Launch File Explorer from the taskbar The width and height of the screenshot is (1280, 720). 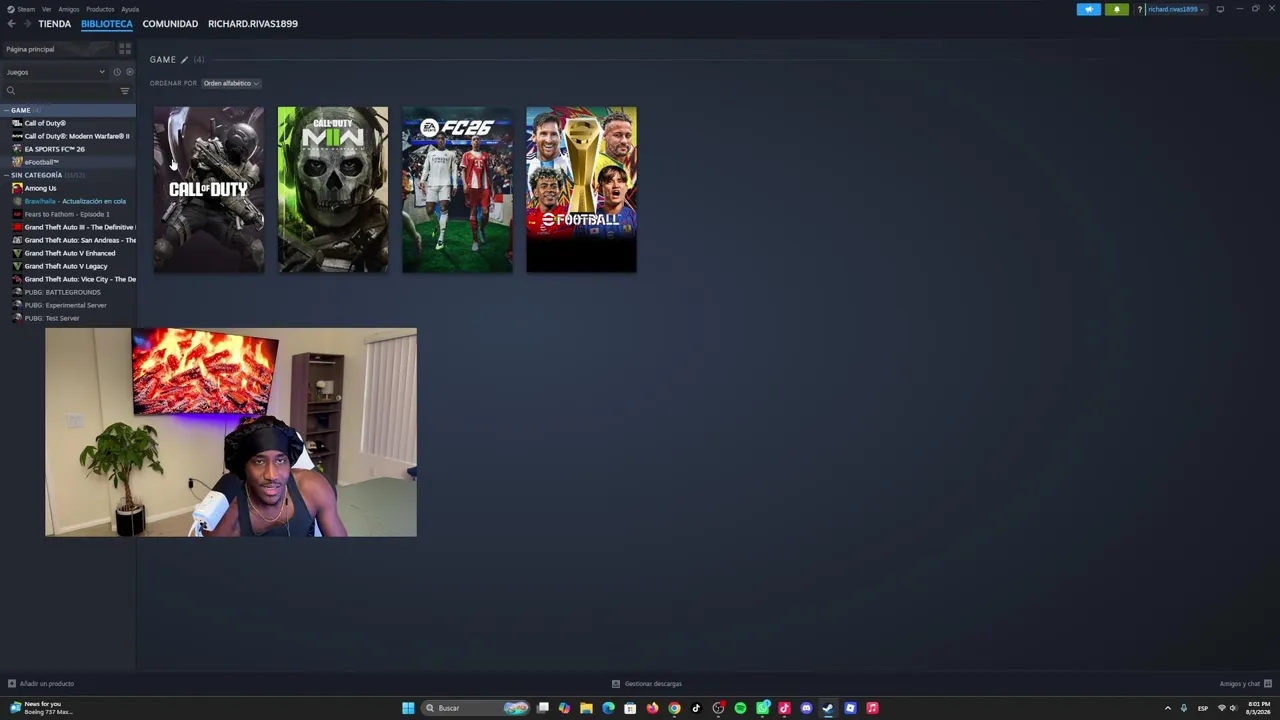pos(586,708)
